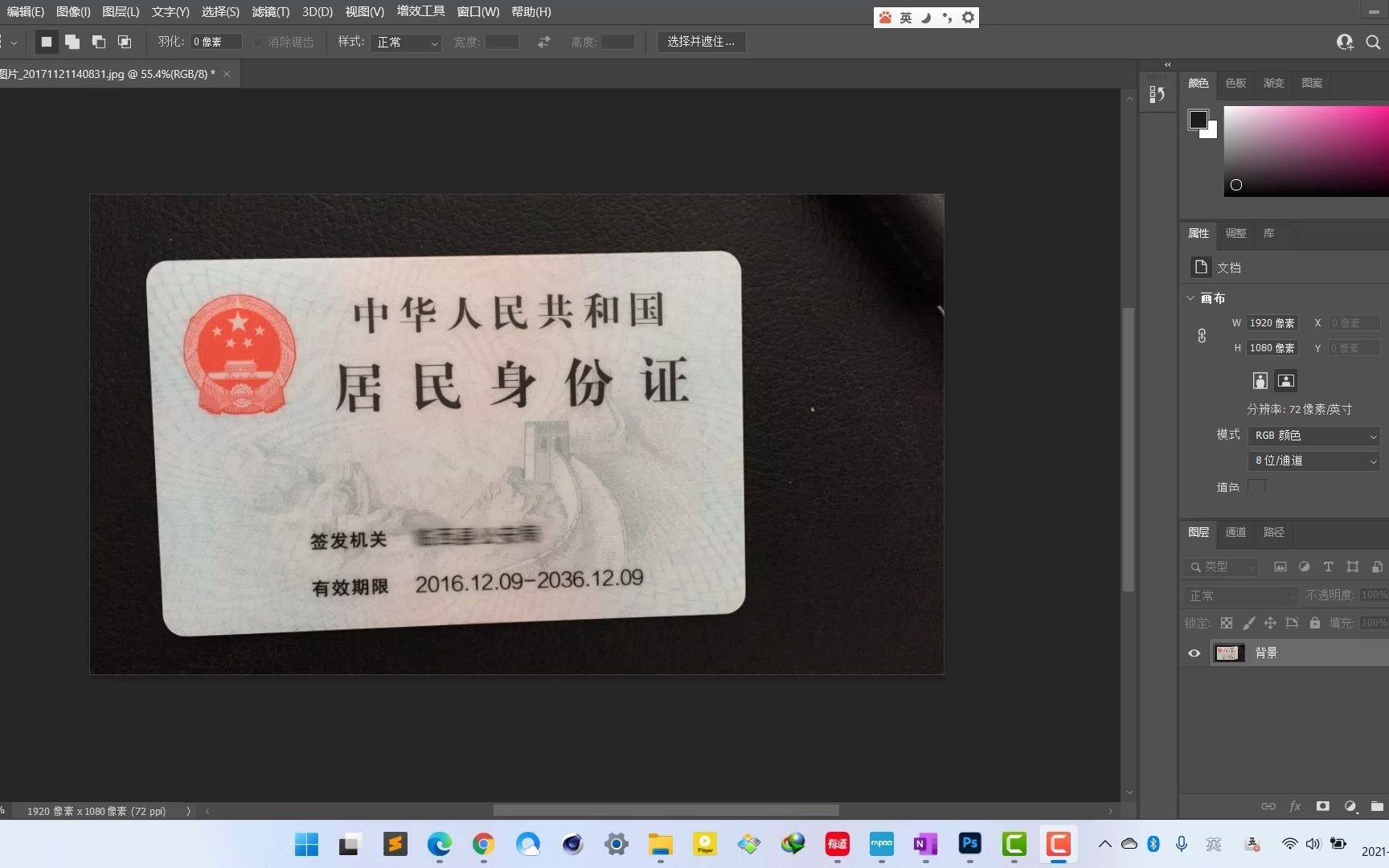This screenshot has height=868, width=1389.
Task: Toggle lock image pixels brush
Action: pyautogui.click(x=1248, y=623)
